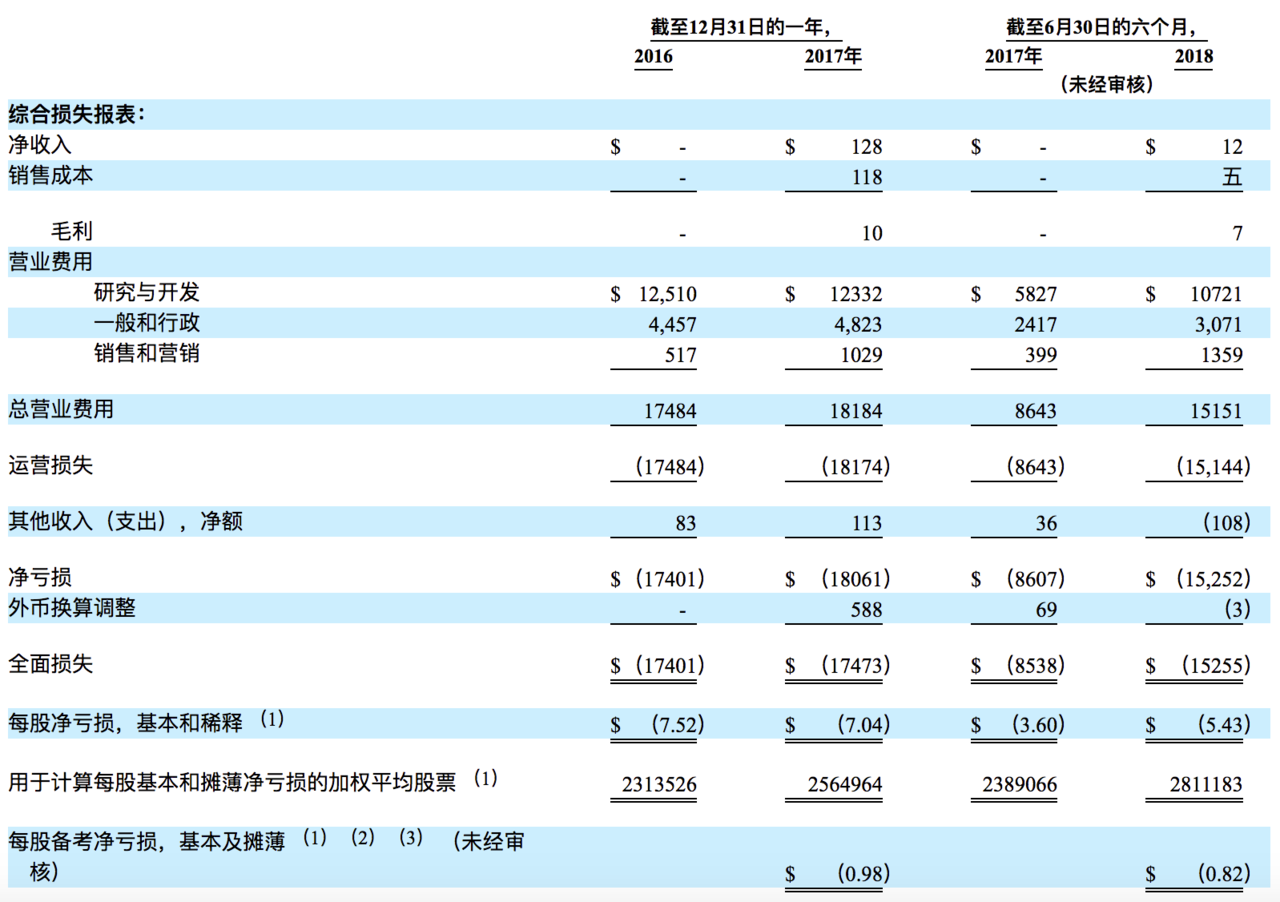Viewport: 1280px width, 902px height.
Task: Click cost of sales value 118
Action: (867, 177)
